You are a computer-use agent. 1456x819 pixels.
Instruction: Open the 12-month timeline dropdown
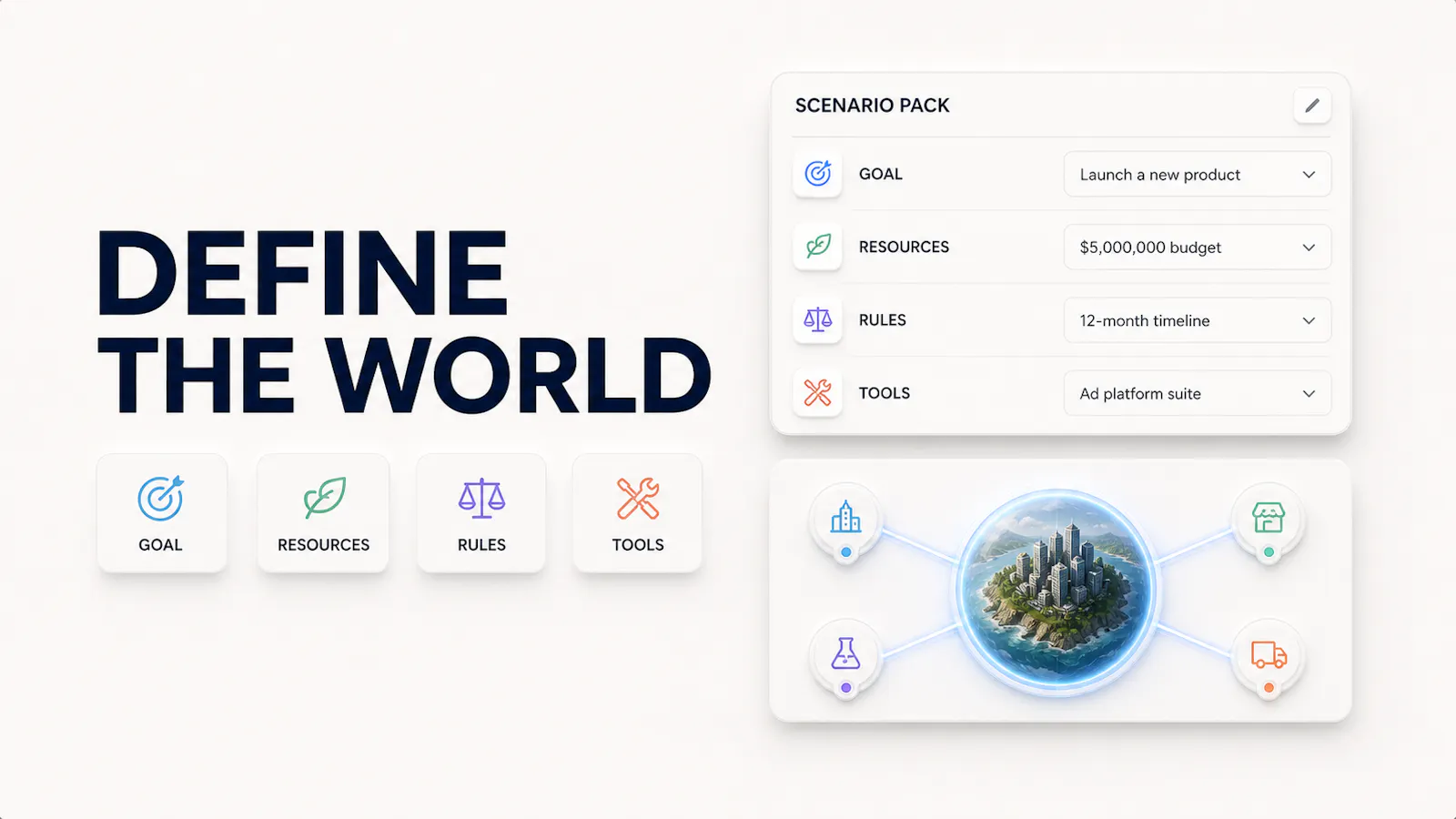(x=1197, y=320)
